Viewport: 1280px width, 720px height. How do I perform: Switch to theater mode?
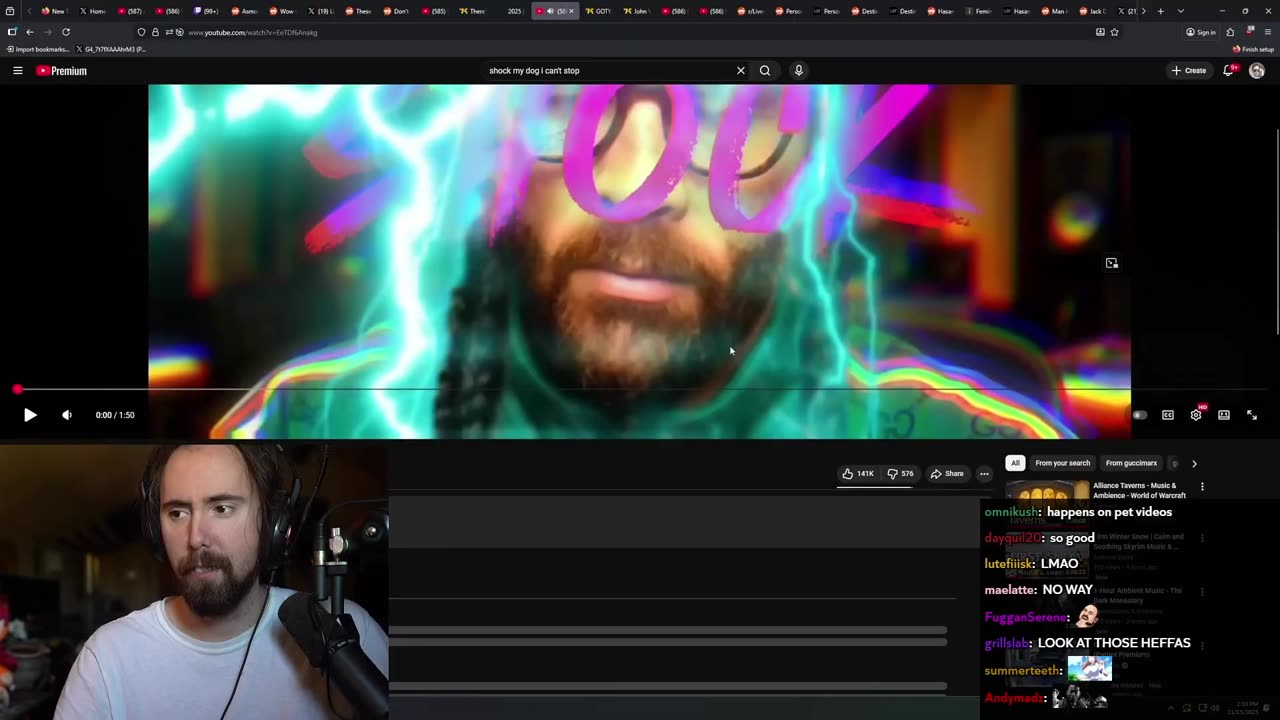click(1224, 415)
